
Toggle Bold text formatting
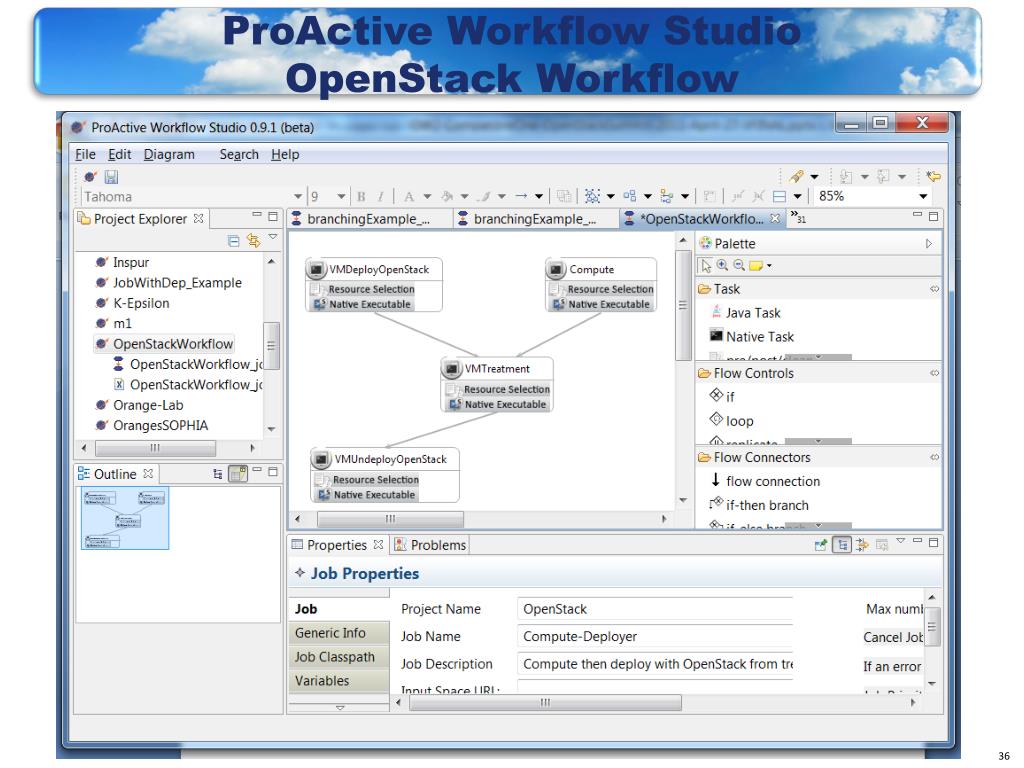tap(361, 196)
